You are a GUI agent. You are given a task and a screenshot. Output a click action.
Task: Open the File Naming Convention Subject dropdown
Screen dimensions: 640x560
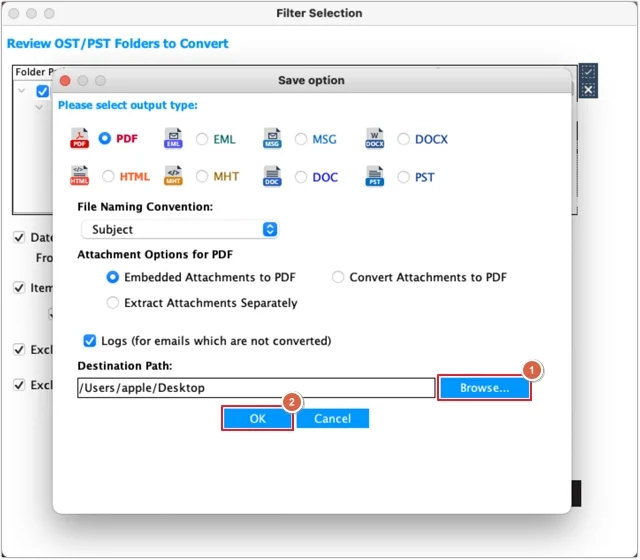[180, 229]
